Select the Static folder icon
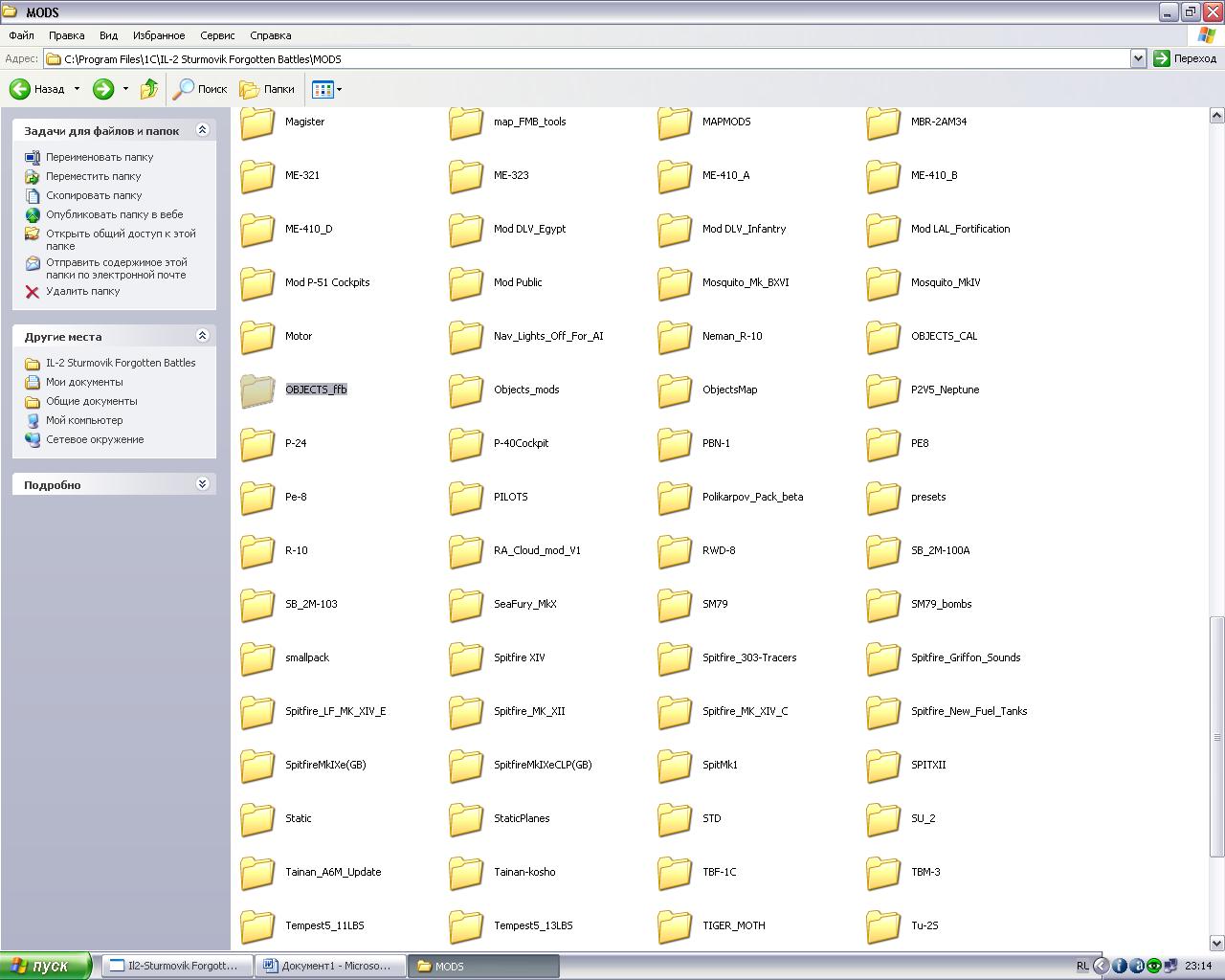1225x980 pixels. (x=257, y=818)
